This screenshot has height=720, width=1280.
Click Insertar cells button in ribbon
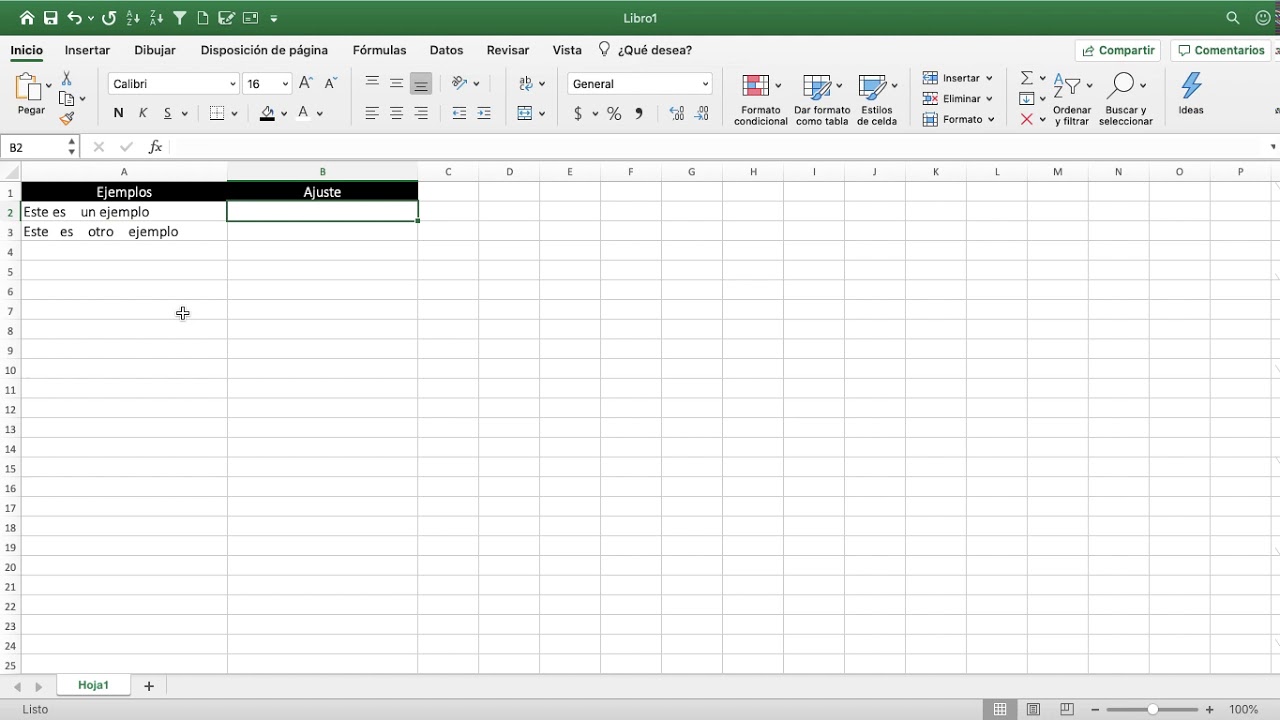point(957,78)
